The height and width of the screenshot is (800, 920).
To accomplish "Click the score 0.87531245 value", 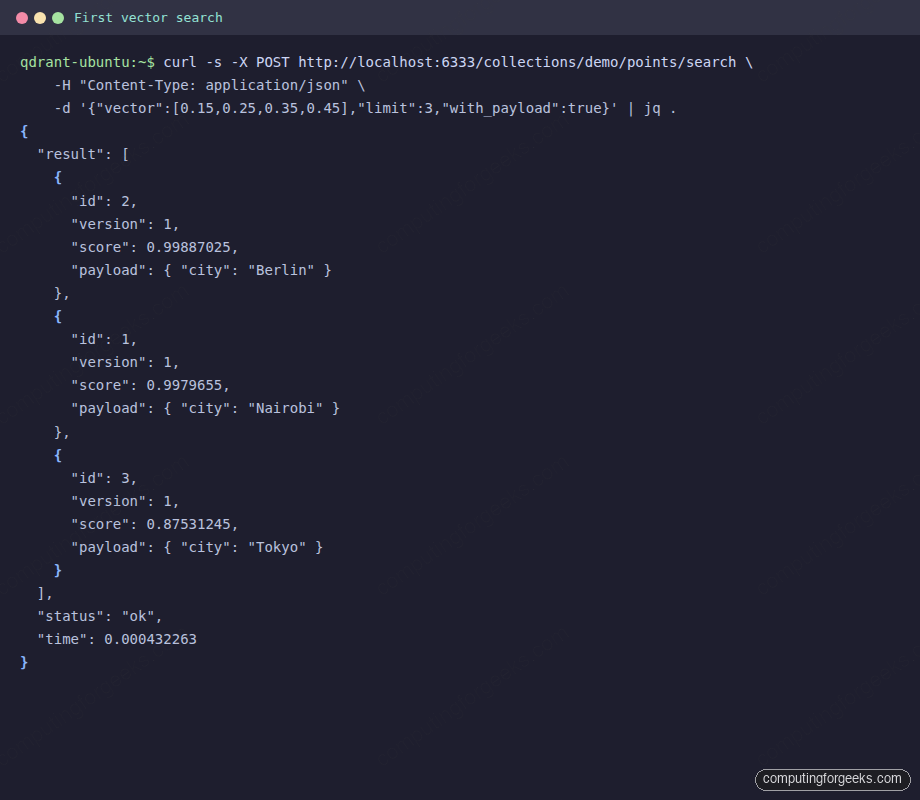I will [188, 524].
